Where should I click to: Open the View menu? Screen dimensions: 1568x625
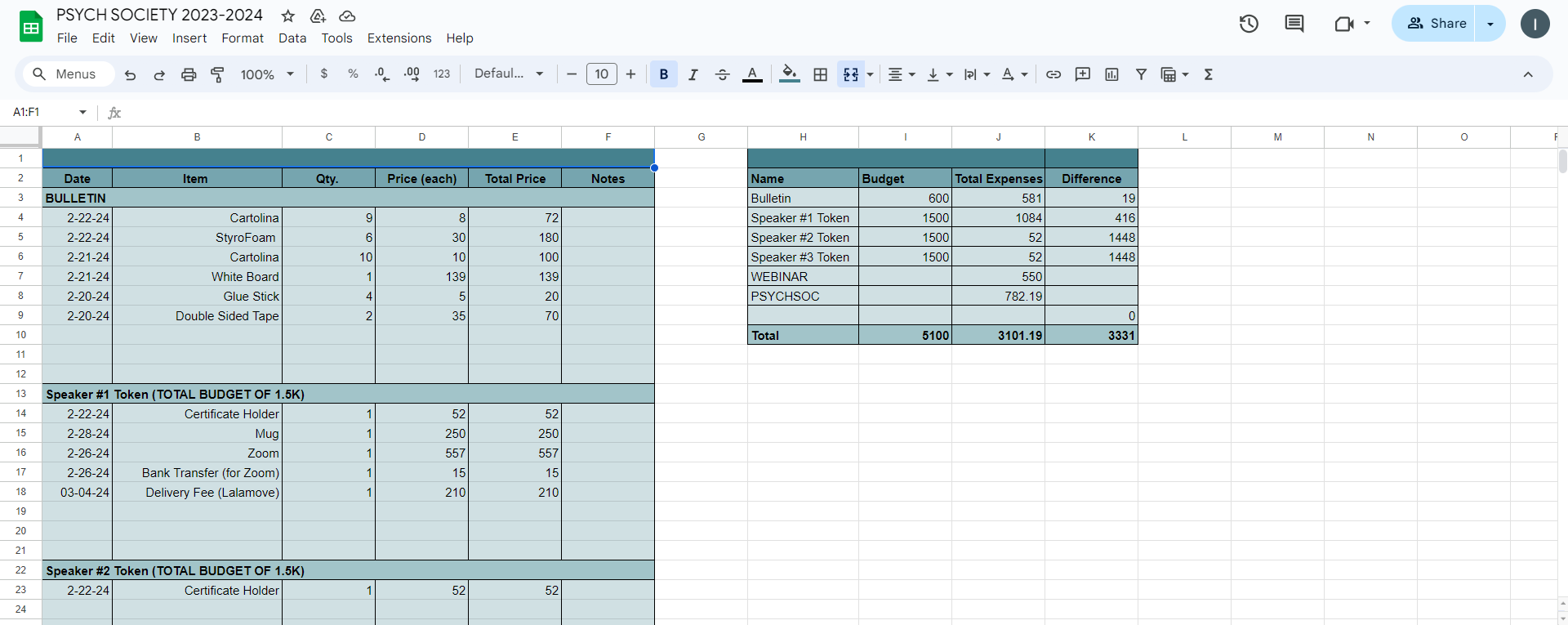[x=144, y=38]
